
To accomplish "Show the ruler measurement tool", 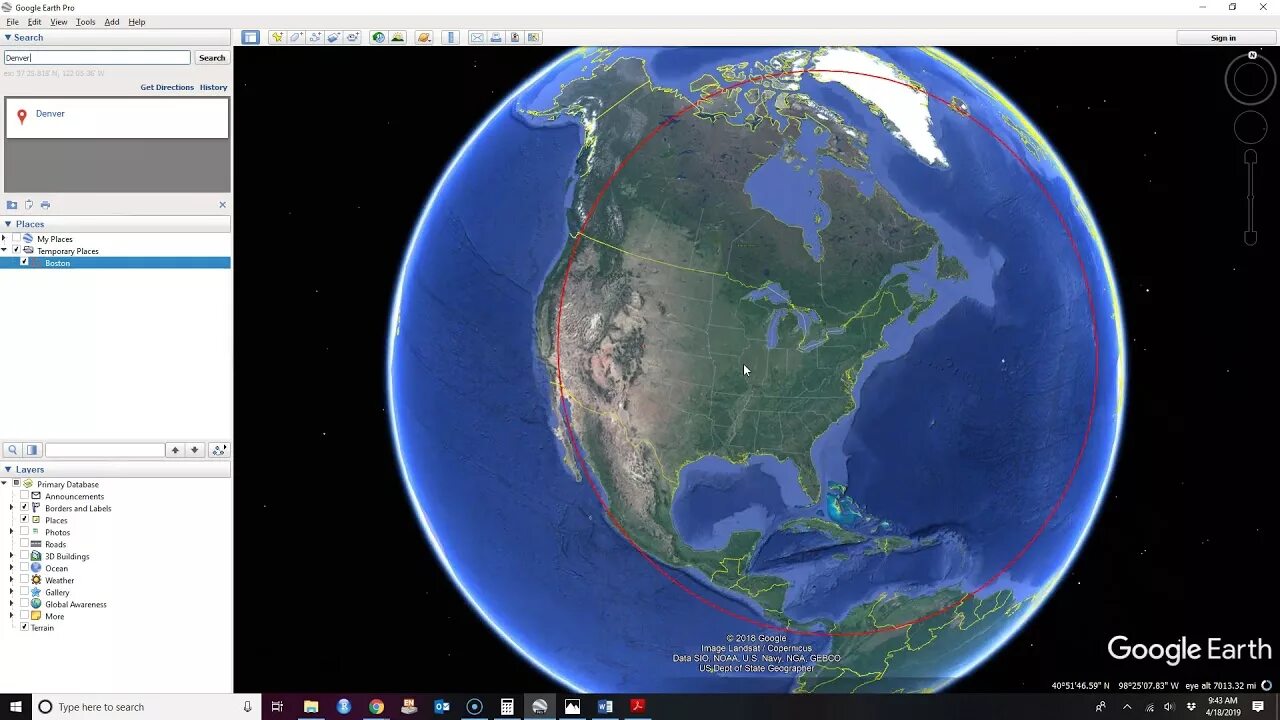I will pos(450,37).
